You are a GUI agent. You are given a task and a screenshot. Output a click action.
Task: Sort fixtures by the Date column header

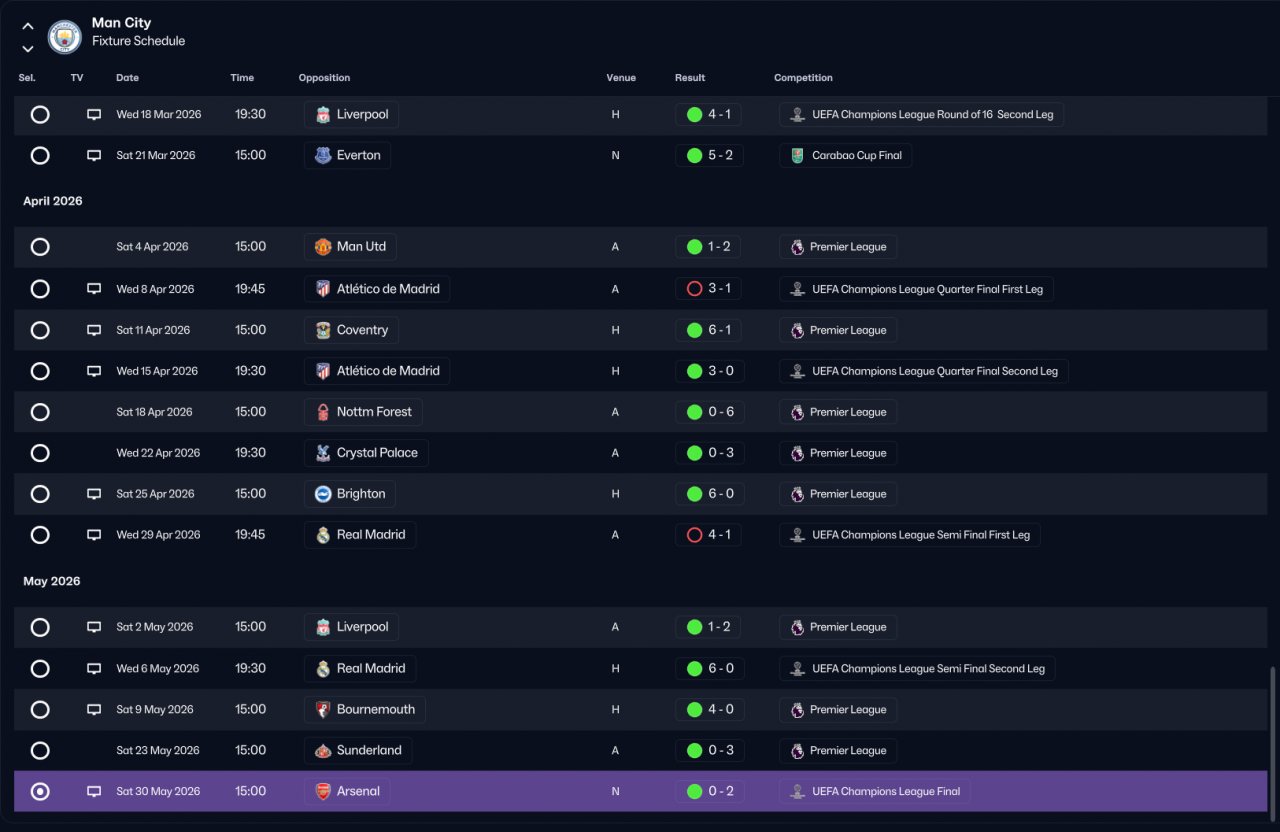point(127,78)
